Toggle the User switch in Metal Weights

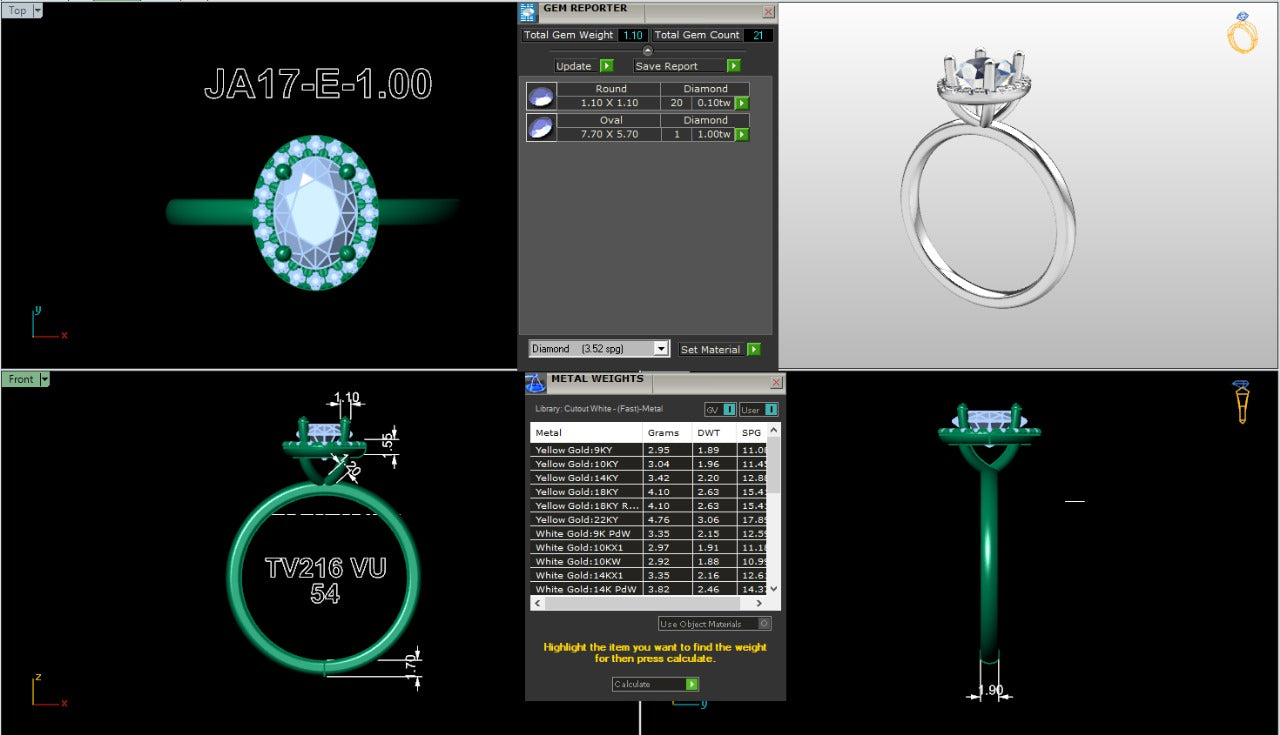[758, 409]
